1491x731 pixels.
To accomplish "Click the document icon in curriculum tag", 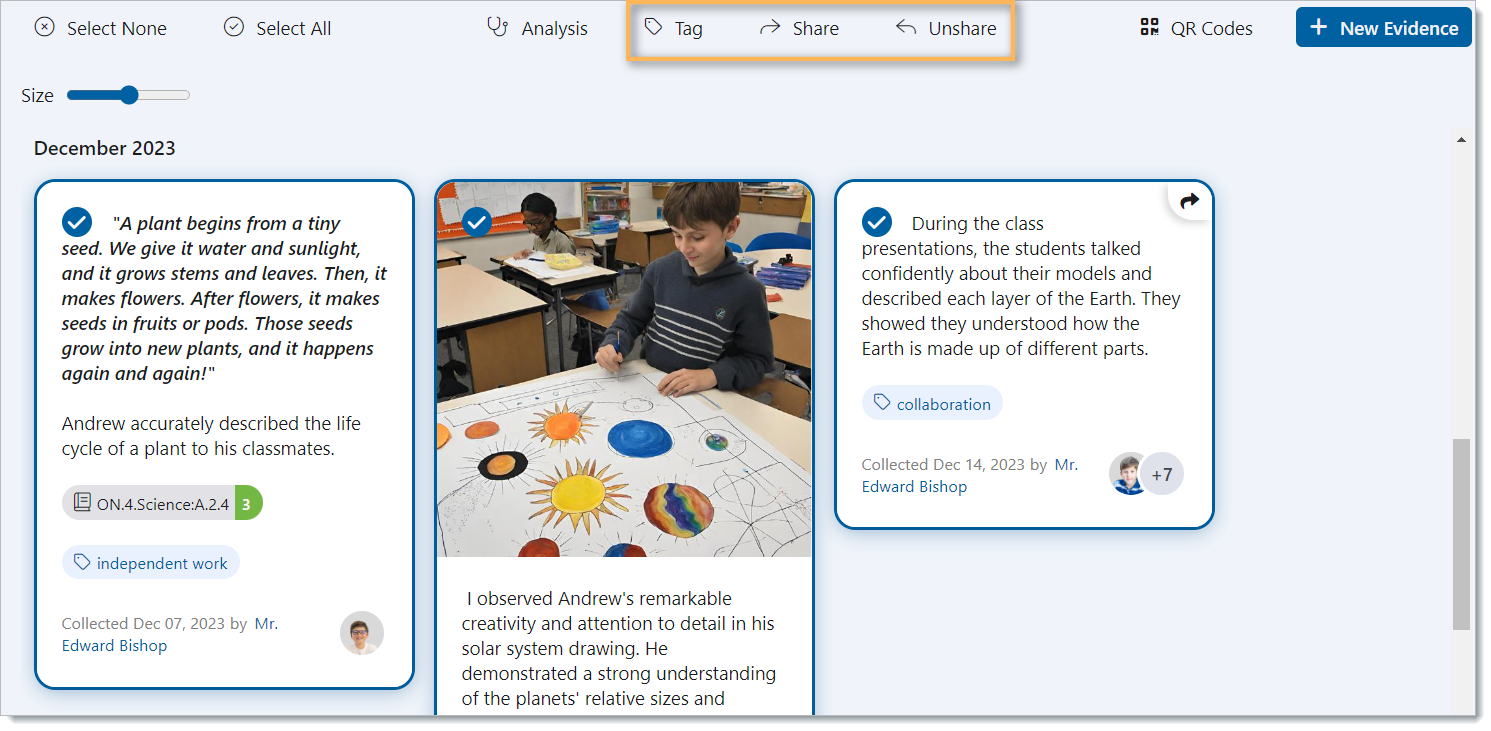I will [82, 503].
